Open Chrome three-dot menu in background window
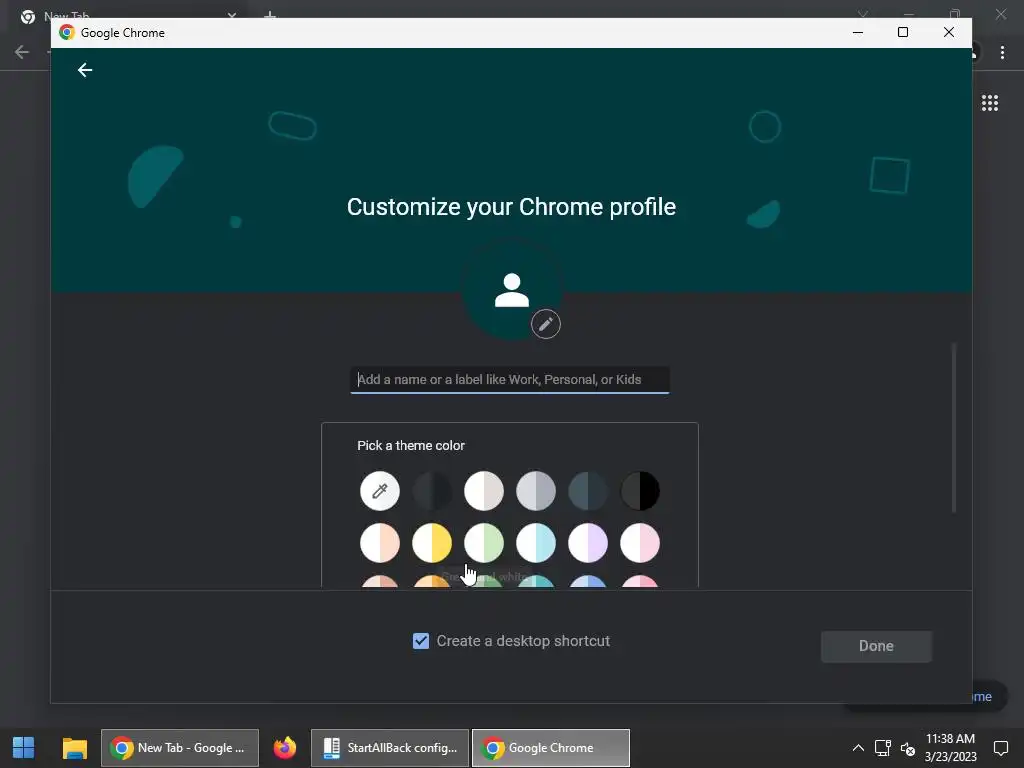 [x=1002, y=52]
